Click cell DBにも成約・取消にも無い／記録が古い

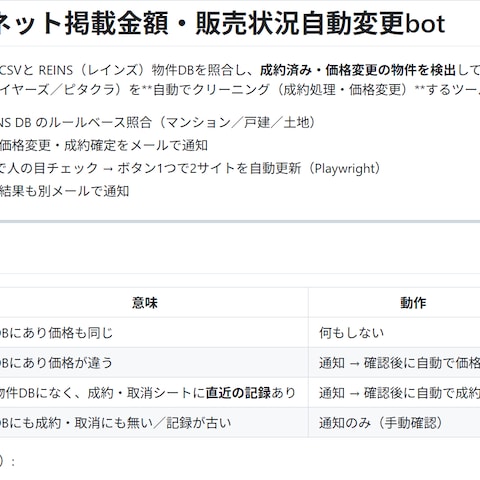(154, 423)
